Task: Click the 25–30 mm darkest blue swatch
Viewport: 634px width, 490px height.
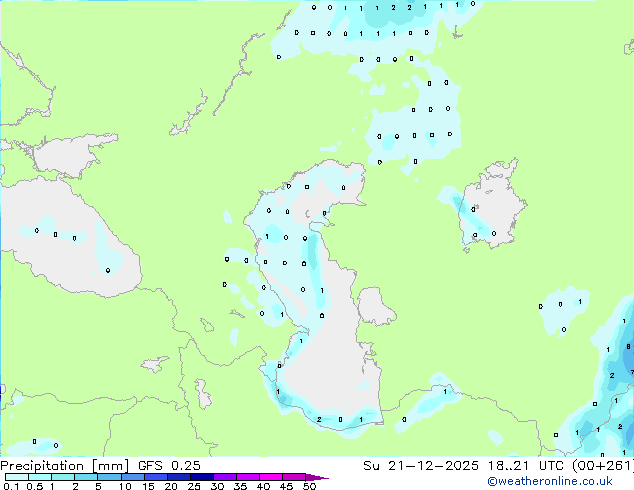Action: 202,477
